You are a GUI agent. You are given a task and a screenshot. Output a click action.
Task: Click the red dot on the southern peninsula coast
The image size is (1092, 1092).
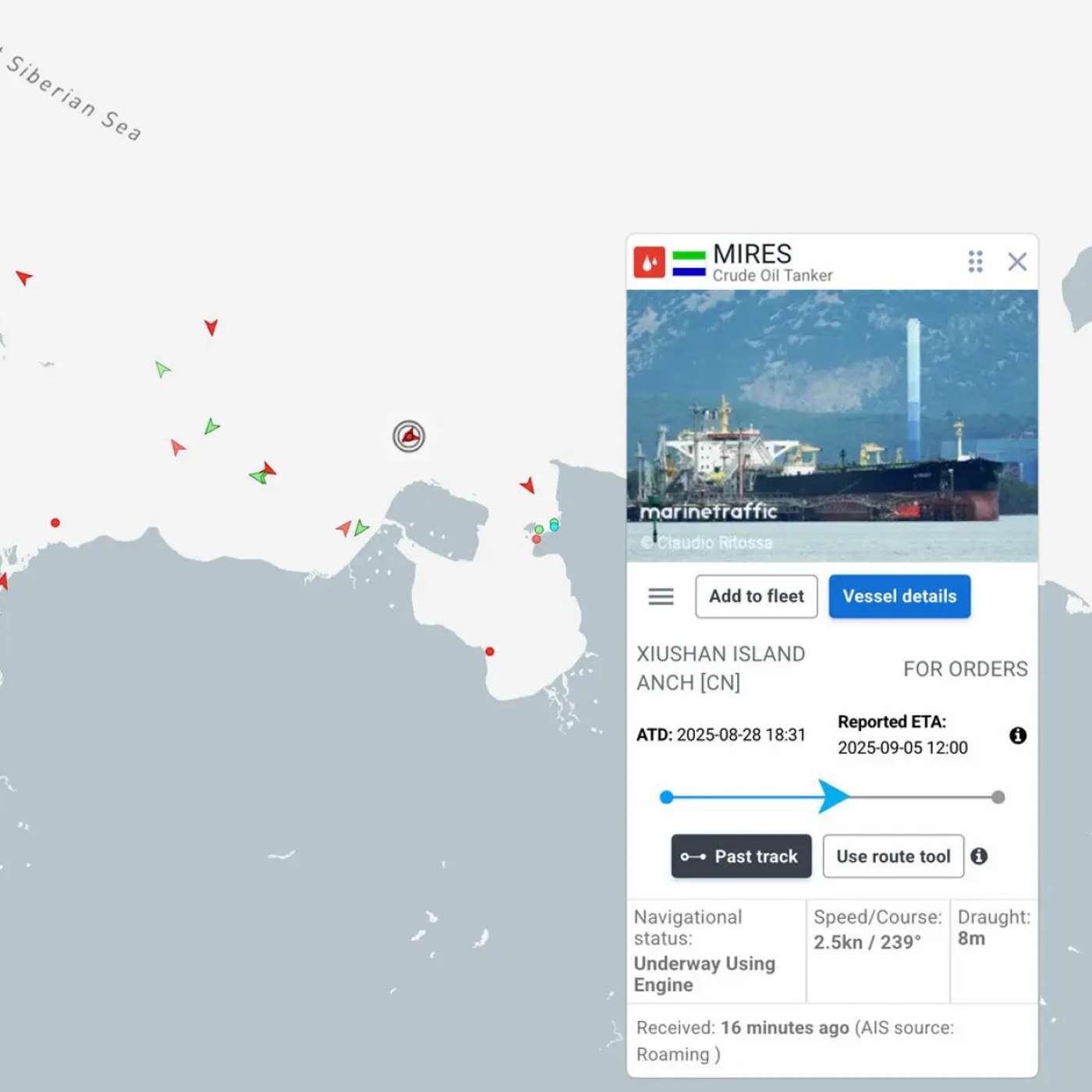(490, 651)
